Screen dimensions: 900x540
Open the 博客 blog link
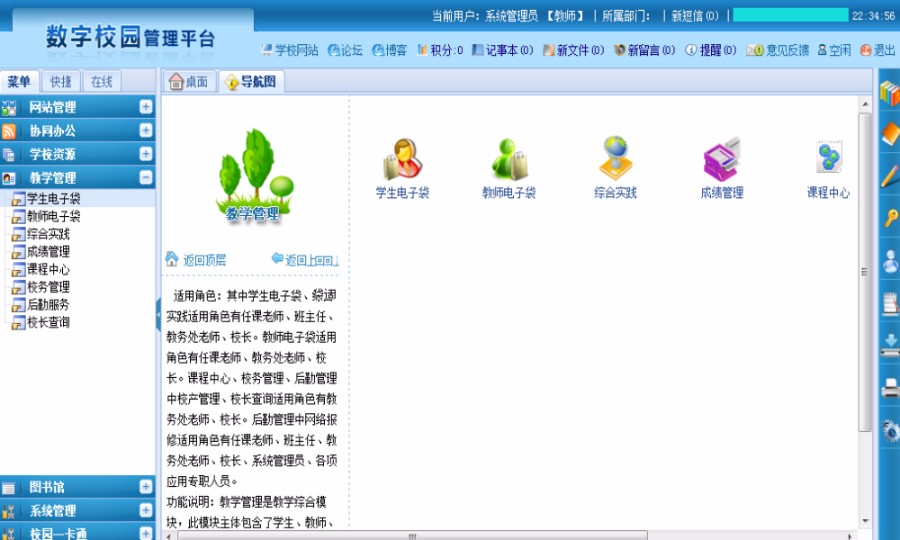pyautogui.click(x=389, y=50)
